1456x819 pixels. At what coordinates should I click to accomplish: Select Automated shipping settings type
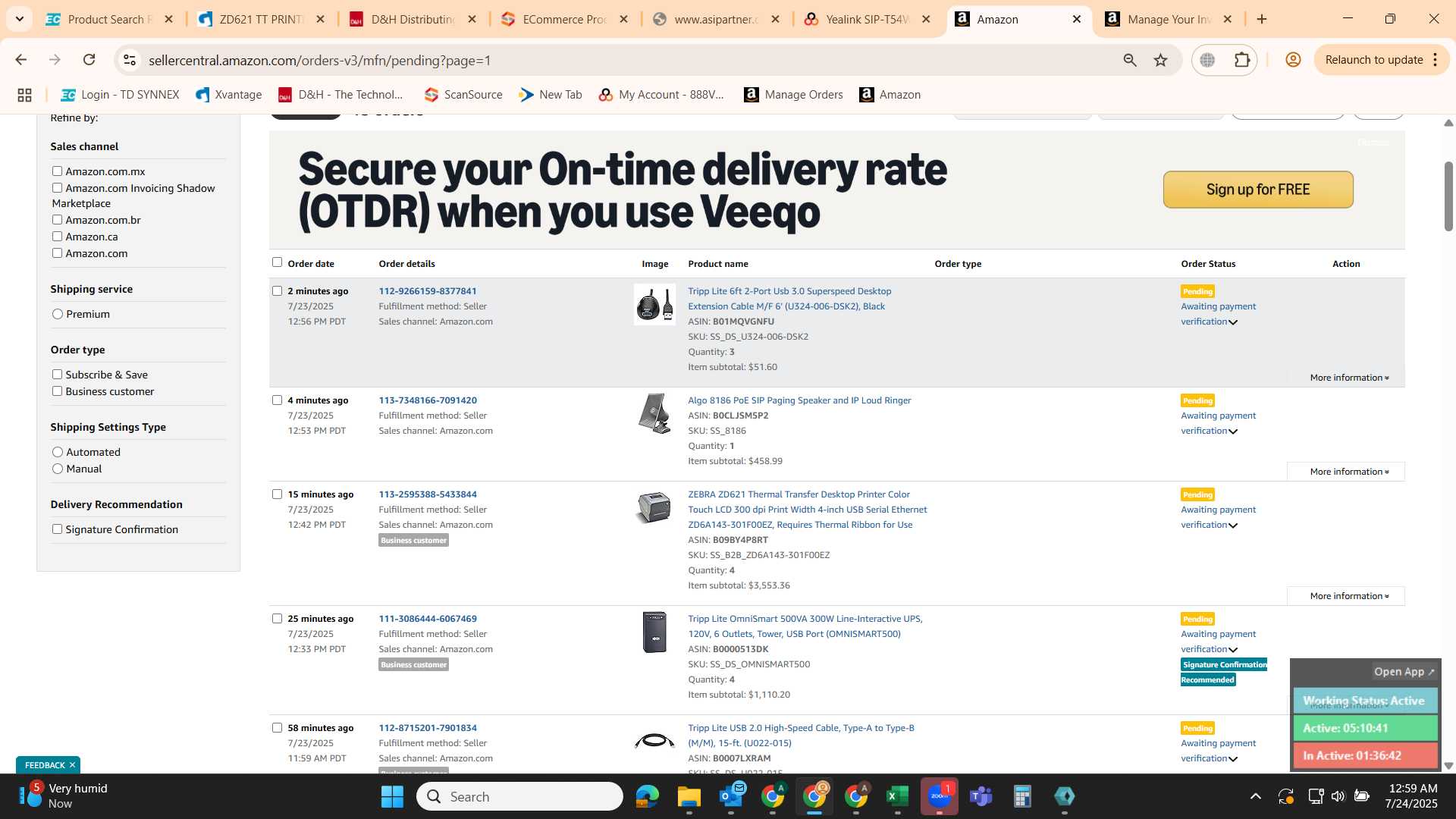(58, 452)
